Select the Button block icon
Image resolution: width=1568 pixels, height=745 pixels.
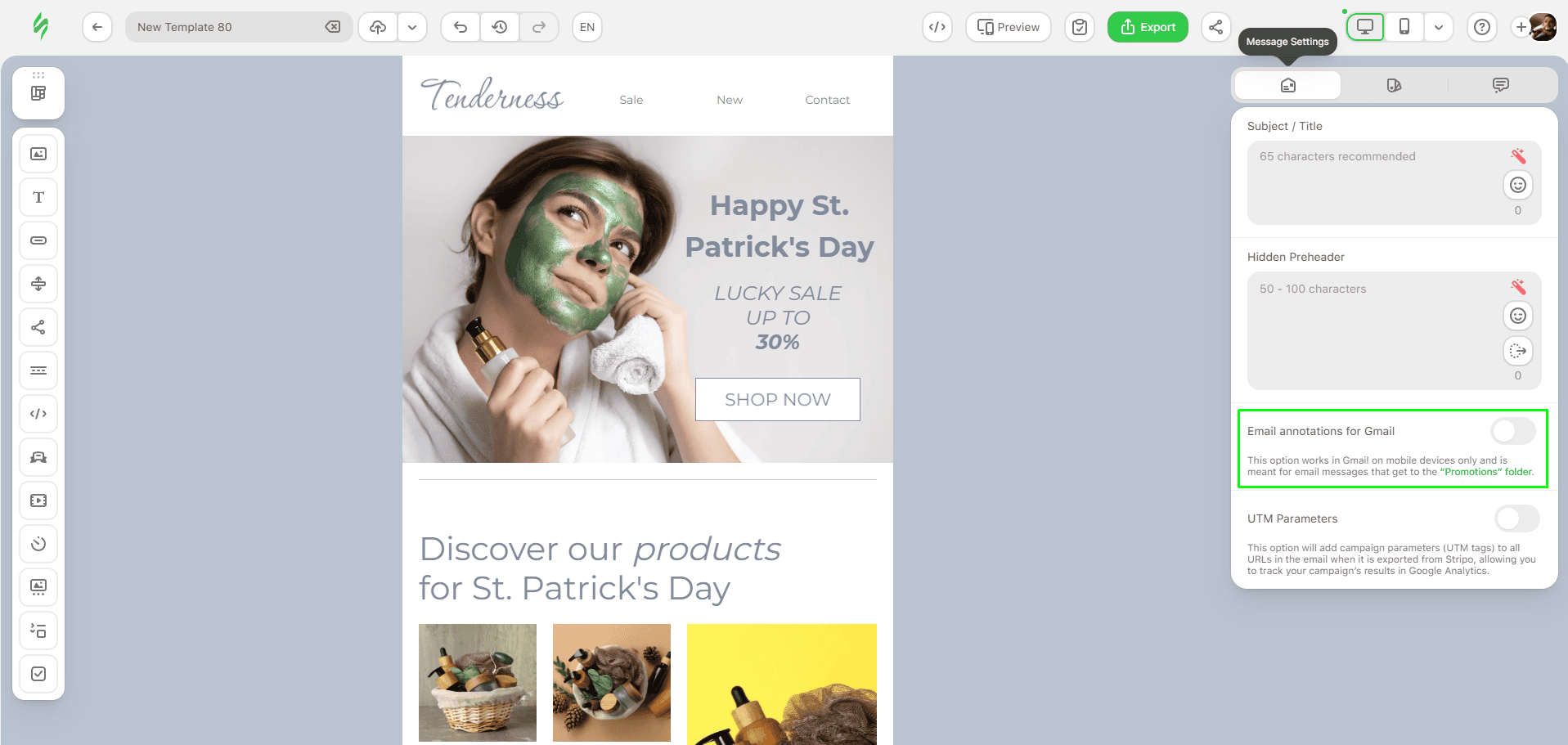click(x=38, y=240)
